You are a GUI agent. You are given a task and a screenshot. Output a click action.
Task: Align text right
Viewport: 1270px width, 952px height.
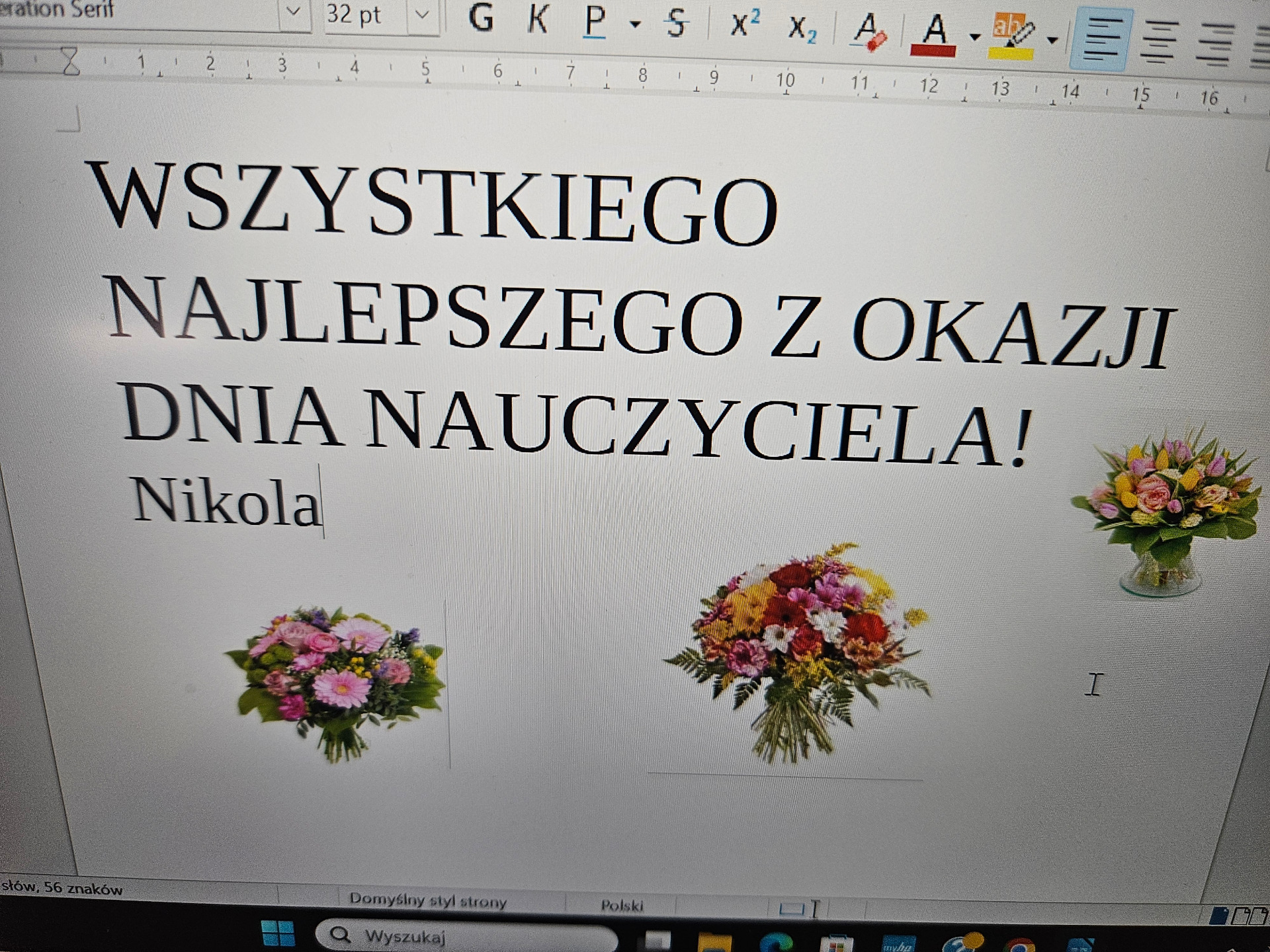click(1216, 45)
